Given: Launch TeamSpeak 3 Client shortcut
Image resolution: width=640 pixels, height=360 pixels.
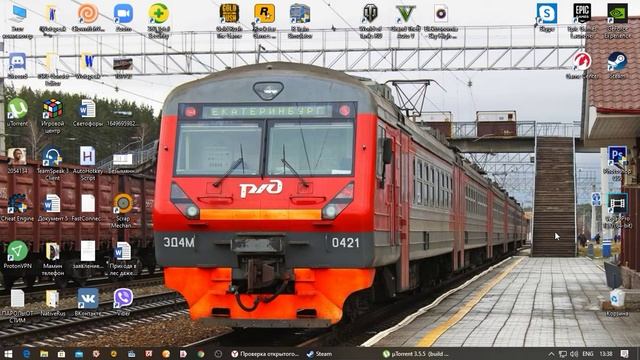Looking at the screenshot, I should click(x=52, y=156).
